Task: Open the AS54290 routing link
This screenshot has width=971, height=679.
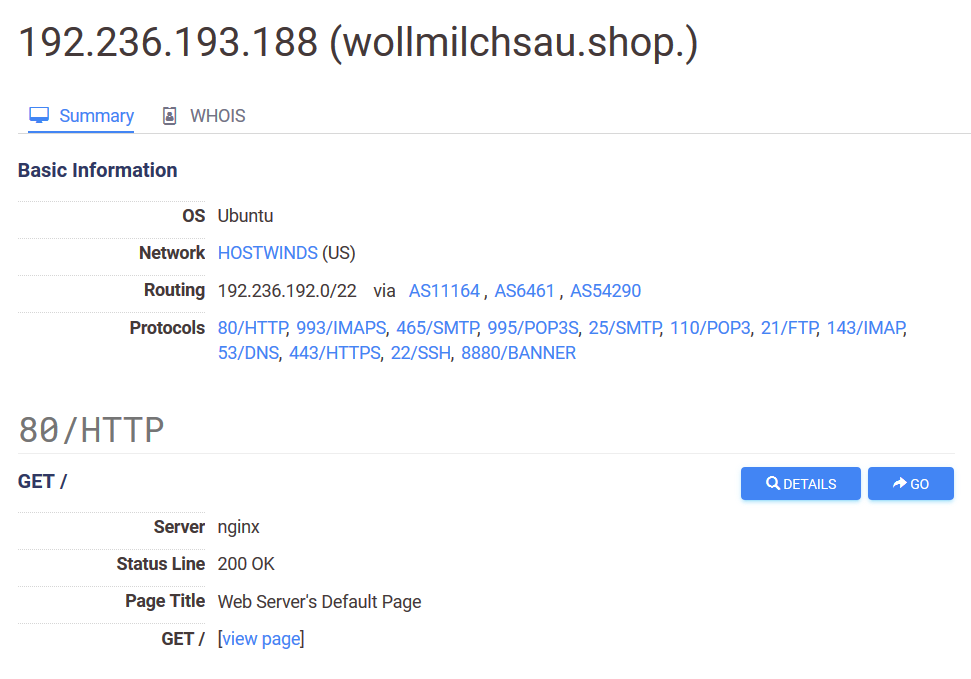Action: [x=605, y=291]
